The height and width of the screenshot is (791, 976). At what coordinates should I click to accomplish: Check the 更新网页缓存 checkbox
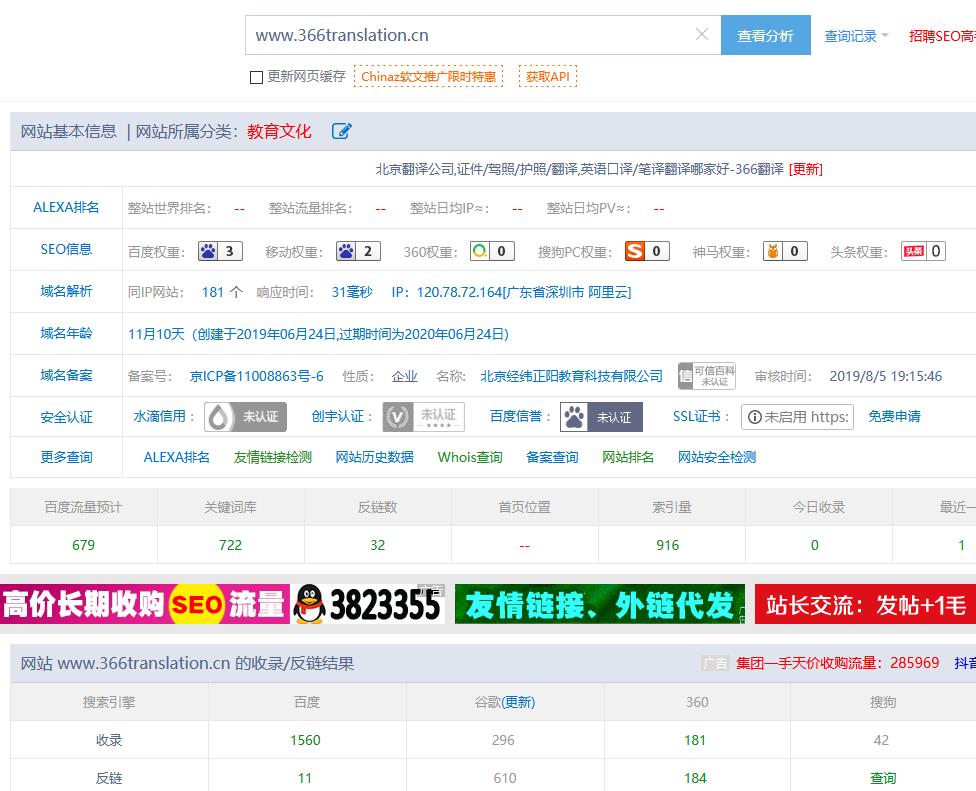256,77
